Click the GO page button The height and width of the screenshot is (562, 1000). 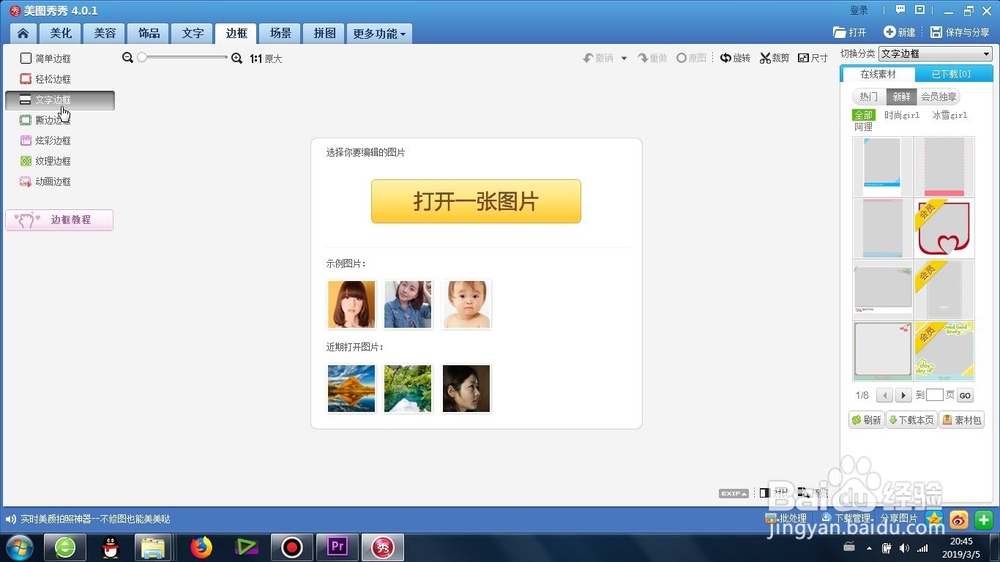point(965,396)
